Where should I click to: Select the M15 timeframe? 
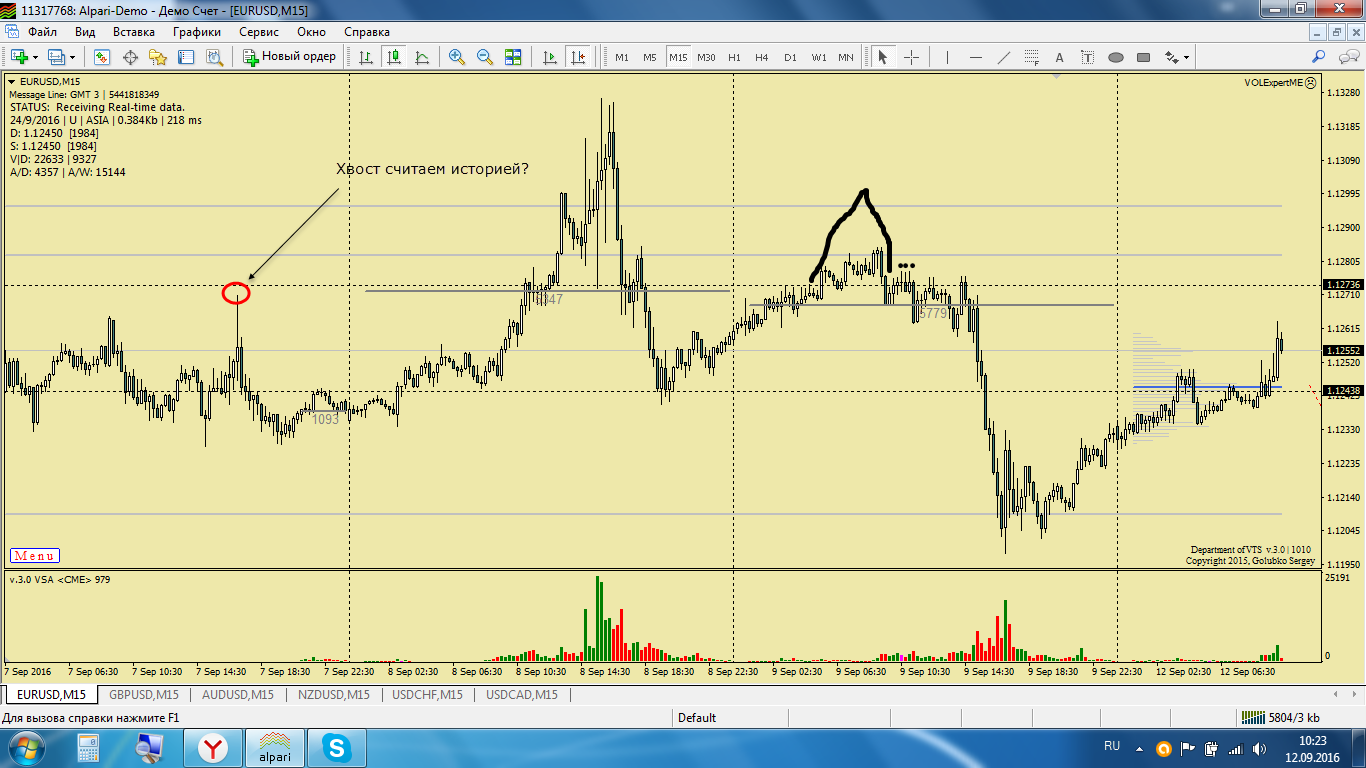678,57
